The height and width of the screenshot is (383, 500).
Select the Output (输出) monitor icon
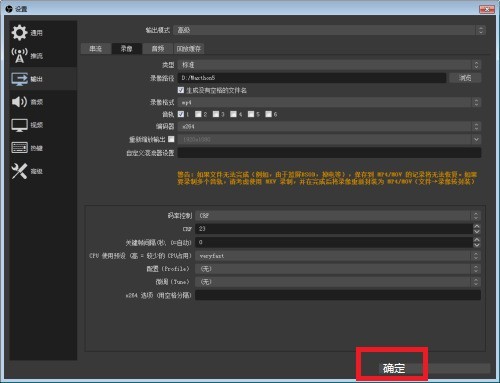pos(19,79)
